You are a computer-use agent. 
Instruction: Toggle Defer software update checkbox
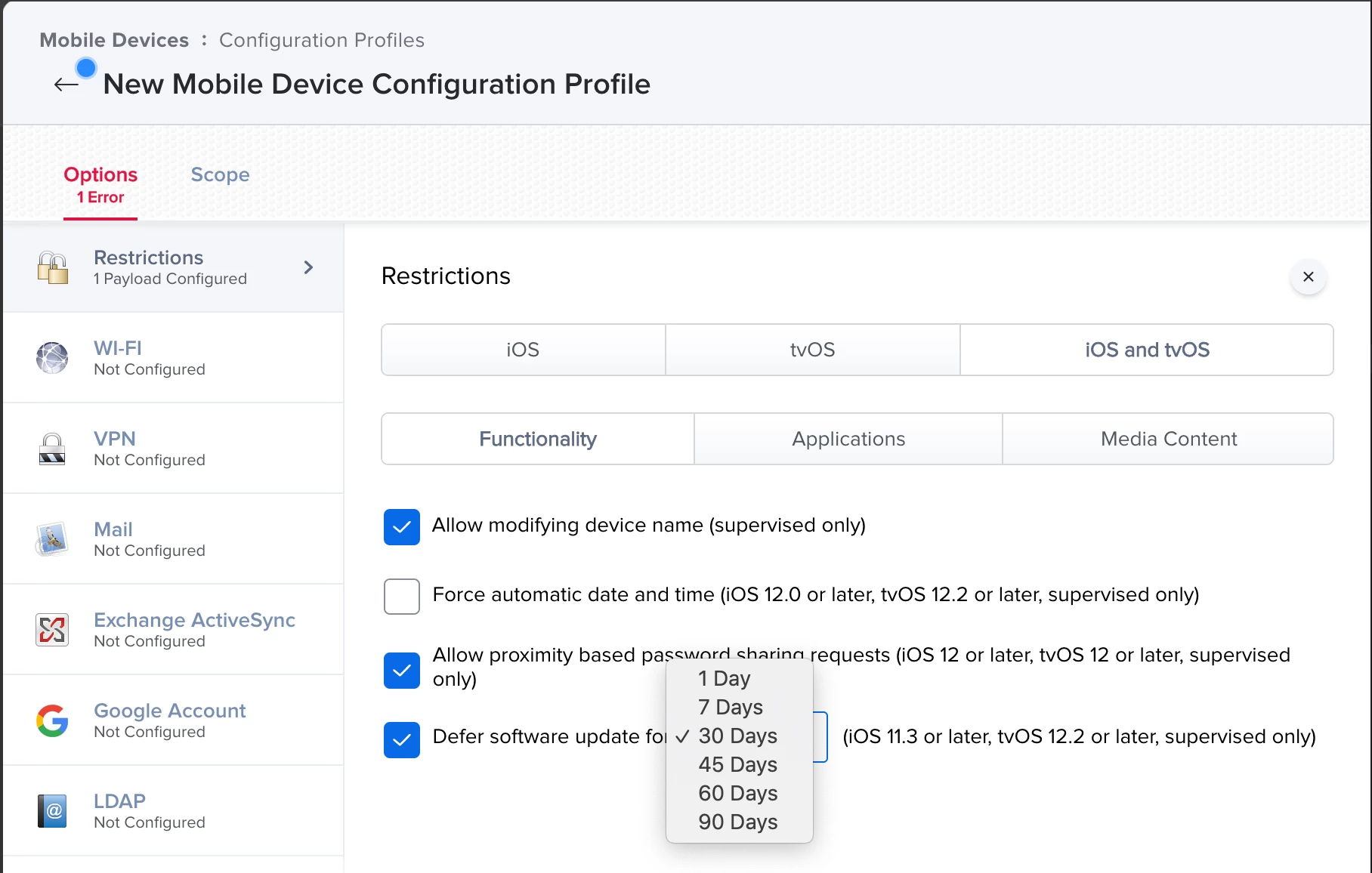402,740
